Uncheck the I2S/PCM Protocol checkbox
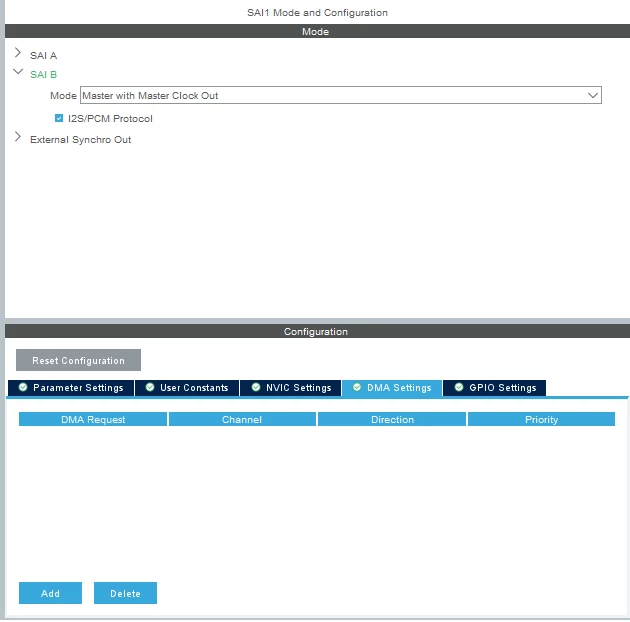The image size is (630, 622). pyautogui.click(x=59, y=118)
